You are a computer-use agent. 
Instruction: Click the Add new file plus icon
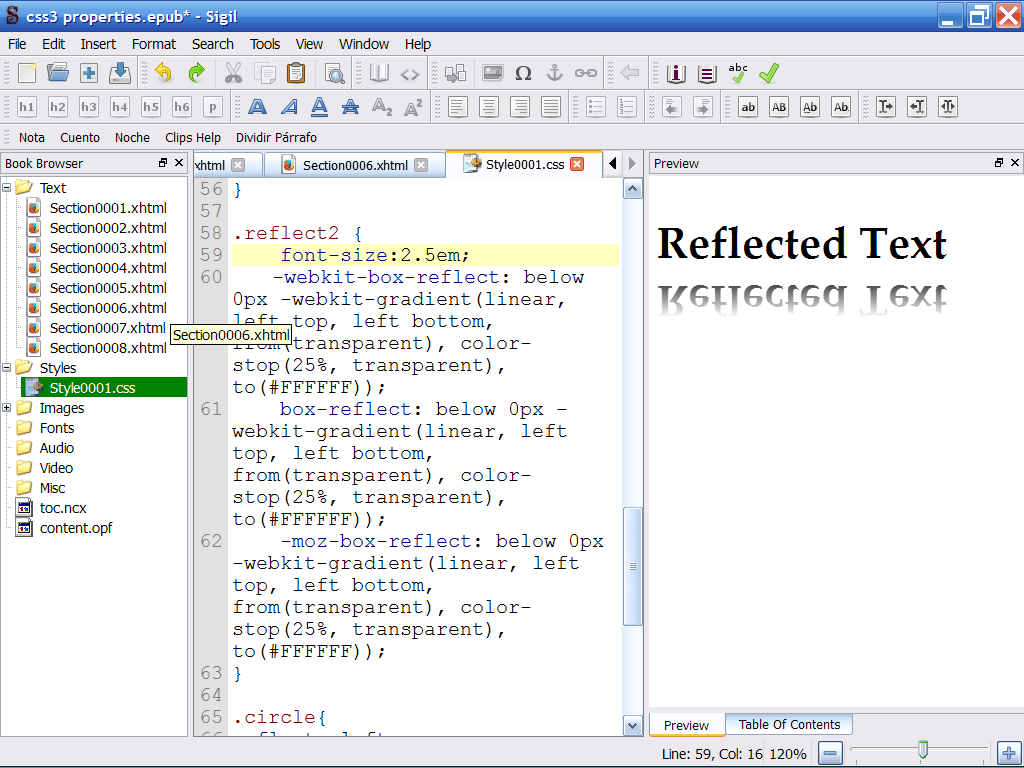point(89,73)
